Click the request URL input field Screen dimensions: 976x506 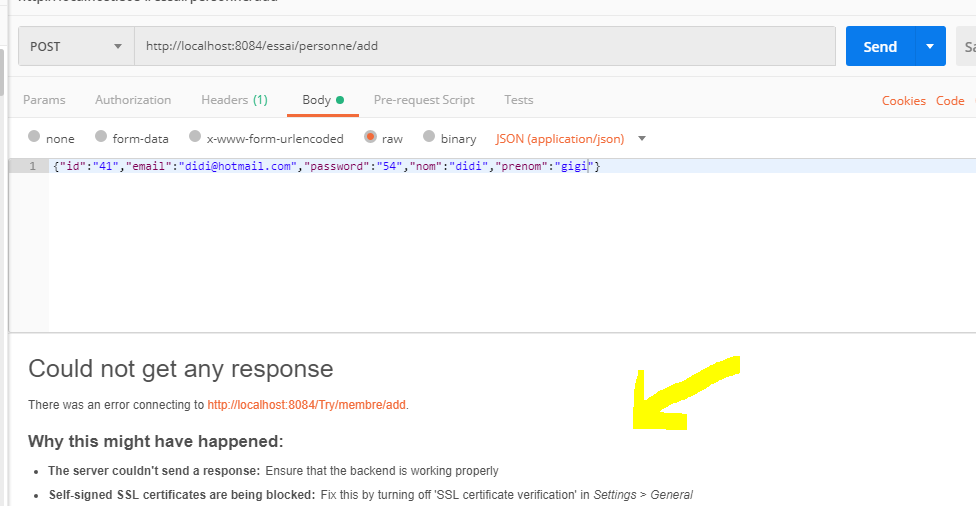coord(485,46)
